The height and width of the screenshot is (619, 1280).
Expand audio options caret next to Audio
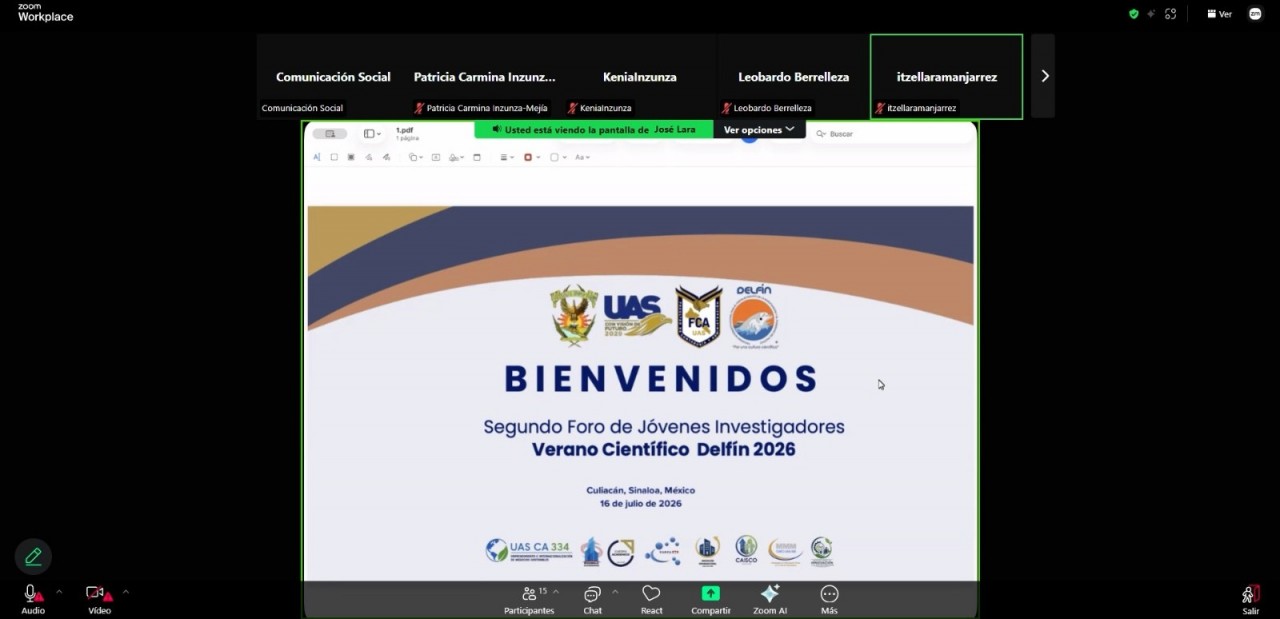[59, 592]
